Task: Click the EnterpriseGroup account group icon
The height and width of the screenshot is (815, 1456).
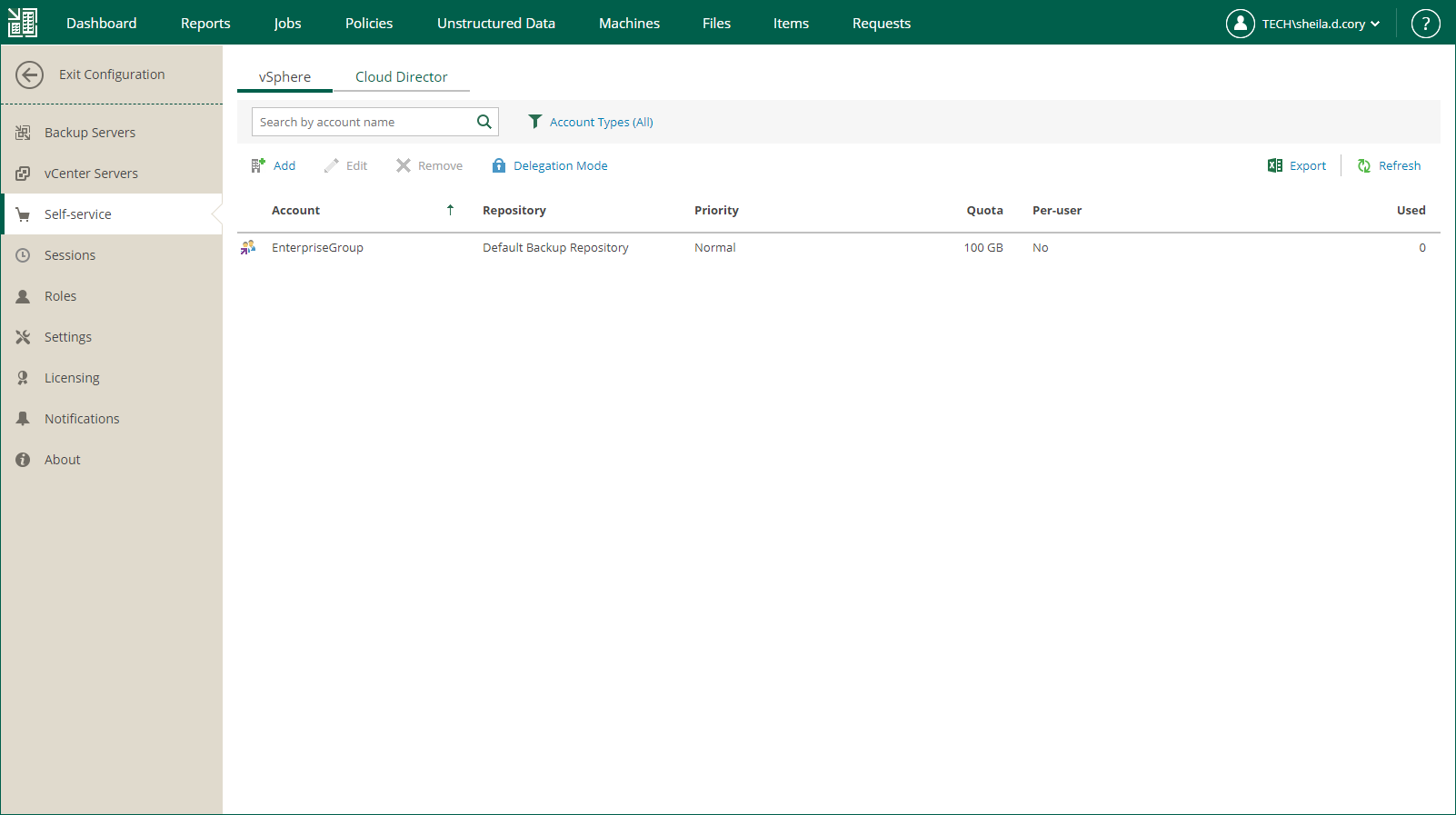Action: [x=248, y=247]
